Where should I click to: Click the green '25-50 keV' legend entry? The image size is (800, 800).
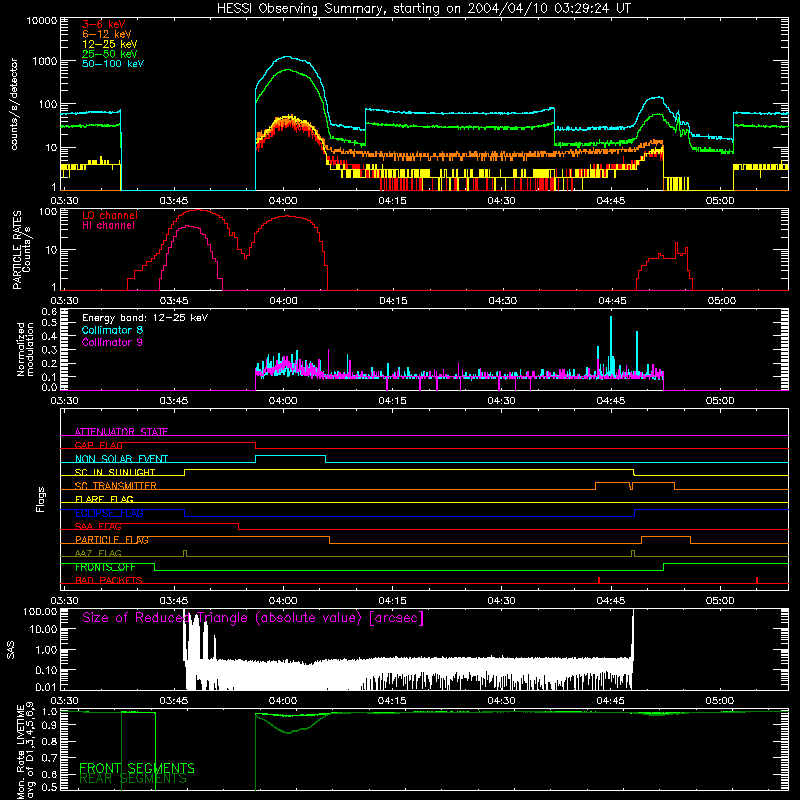[x=110, y=54]
